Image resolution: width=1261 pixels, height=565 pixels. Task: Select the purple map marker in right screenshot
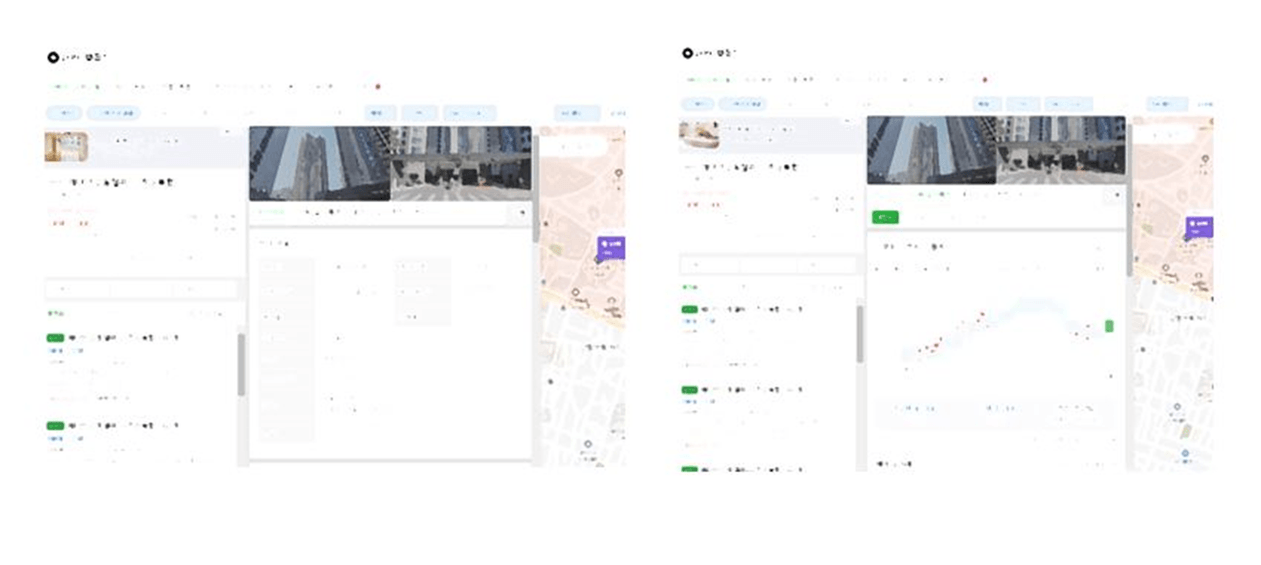(1199, 226)
